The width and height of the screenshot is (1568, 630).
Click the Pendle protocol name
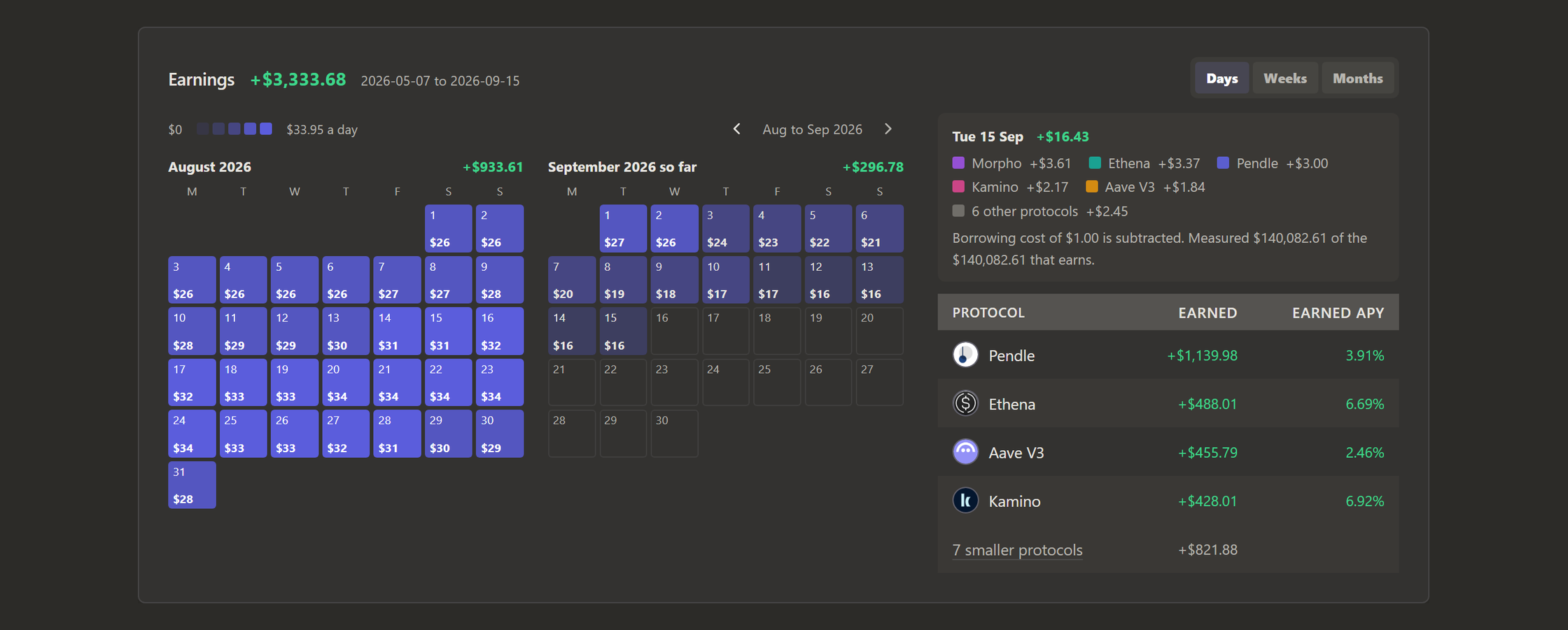click(x=1011, y=356)
